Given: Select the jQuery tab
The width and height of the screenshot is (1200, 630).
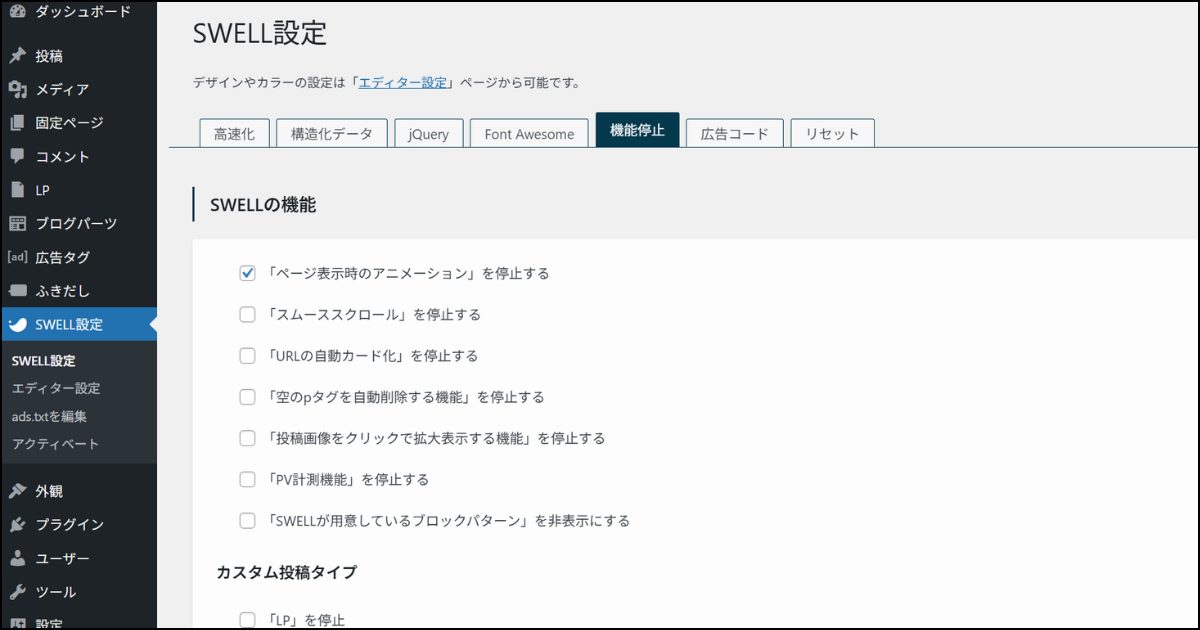Looking at the screenshot, I should (x=429, y=133).
